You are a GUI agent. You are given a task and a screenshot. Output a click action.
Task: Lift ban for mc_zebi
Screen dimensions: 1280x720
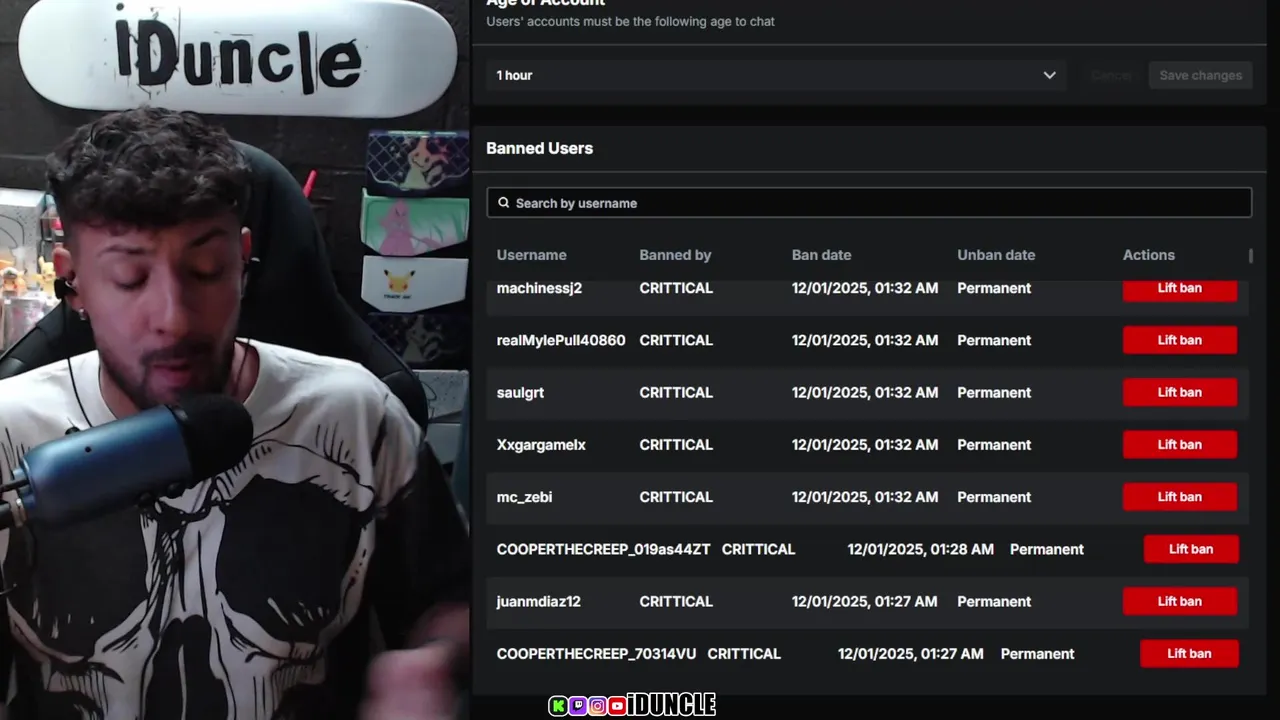[1180, 497]
